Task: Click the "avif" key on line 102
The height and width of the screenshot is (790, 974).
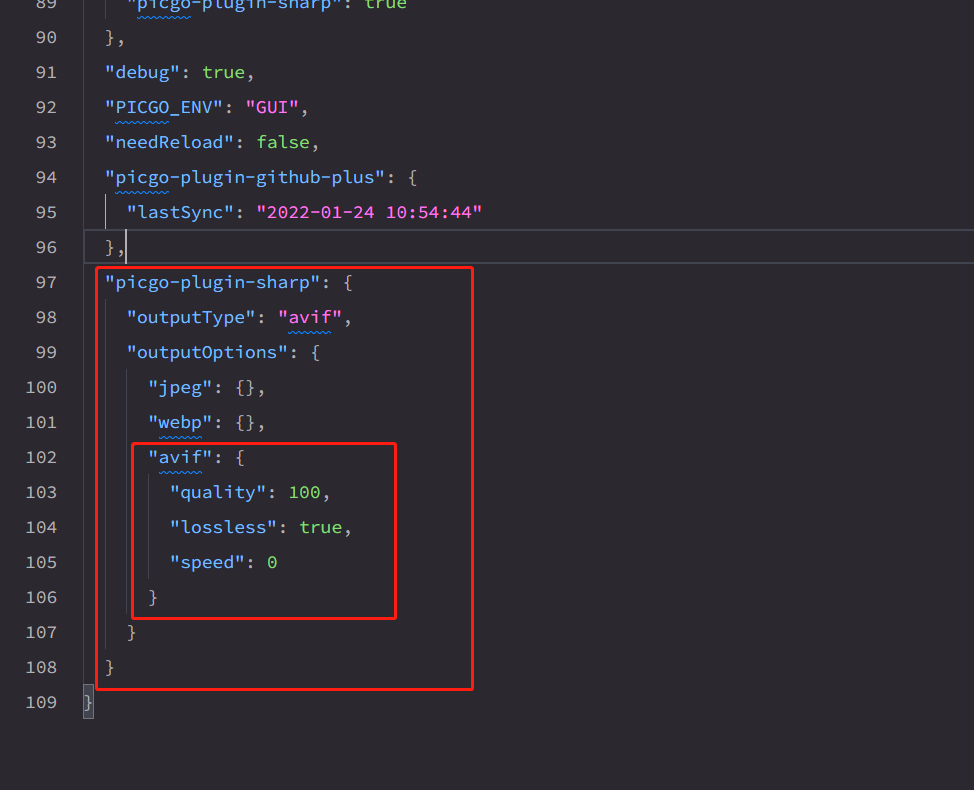Action: (180, 458)
